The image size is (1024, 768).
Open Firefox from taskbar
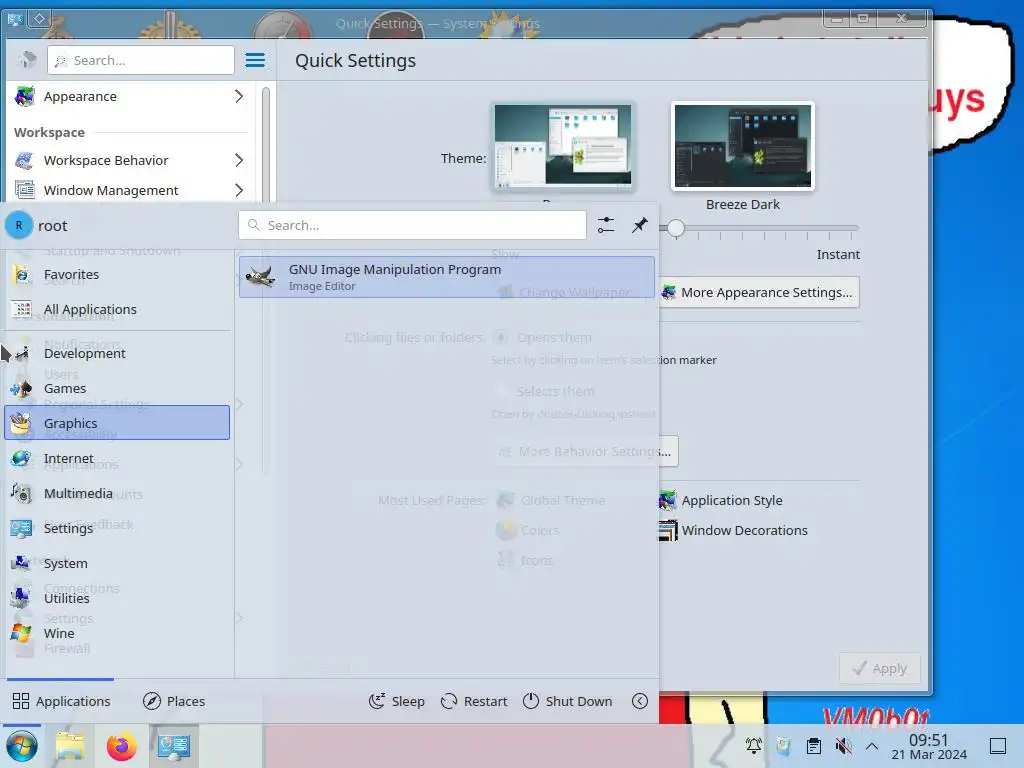click(x=121, y=746)
